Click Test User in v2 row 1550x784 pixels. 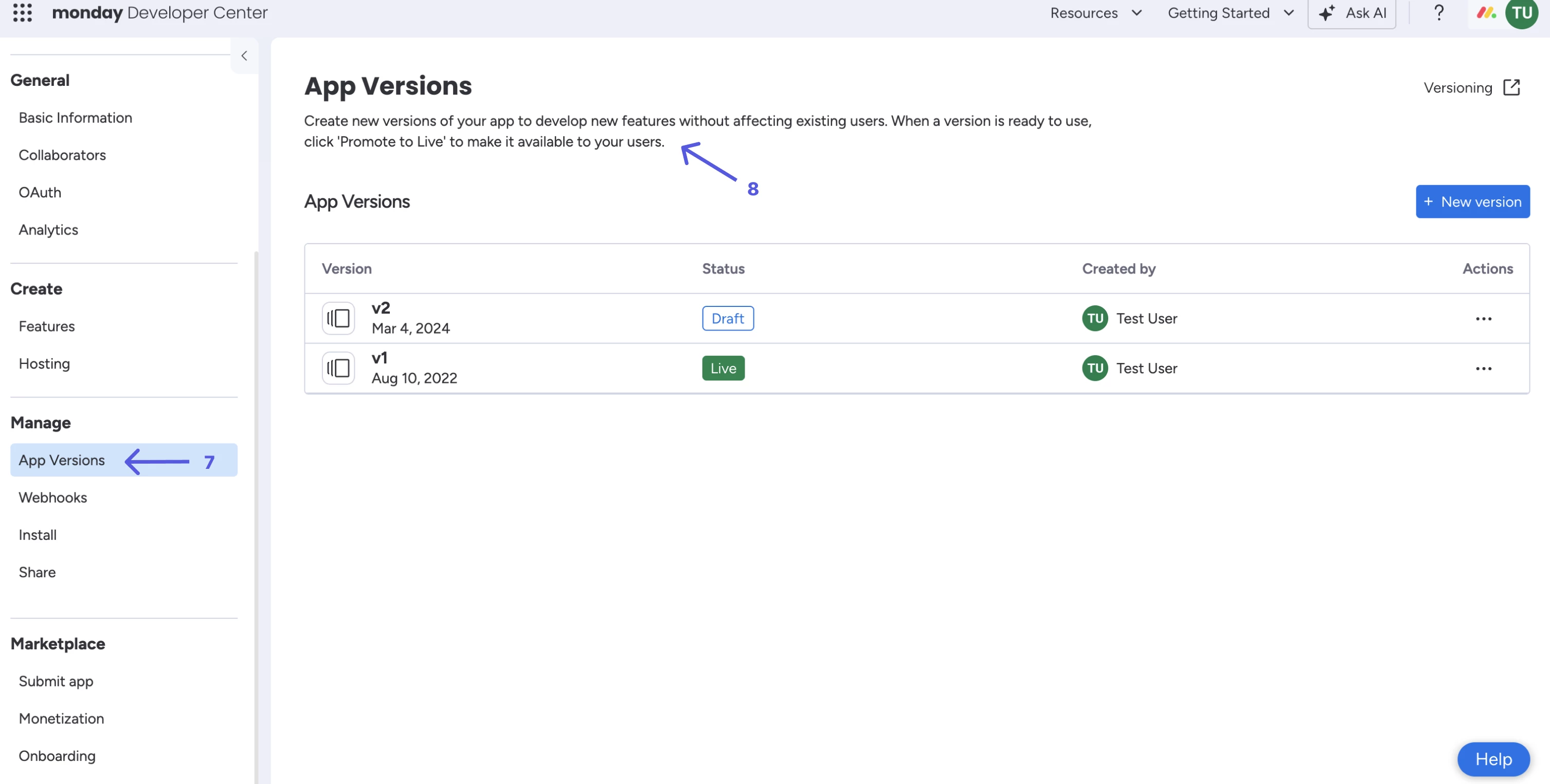pos(1146,318)
